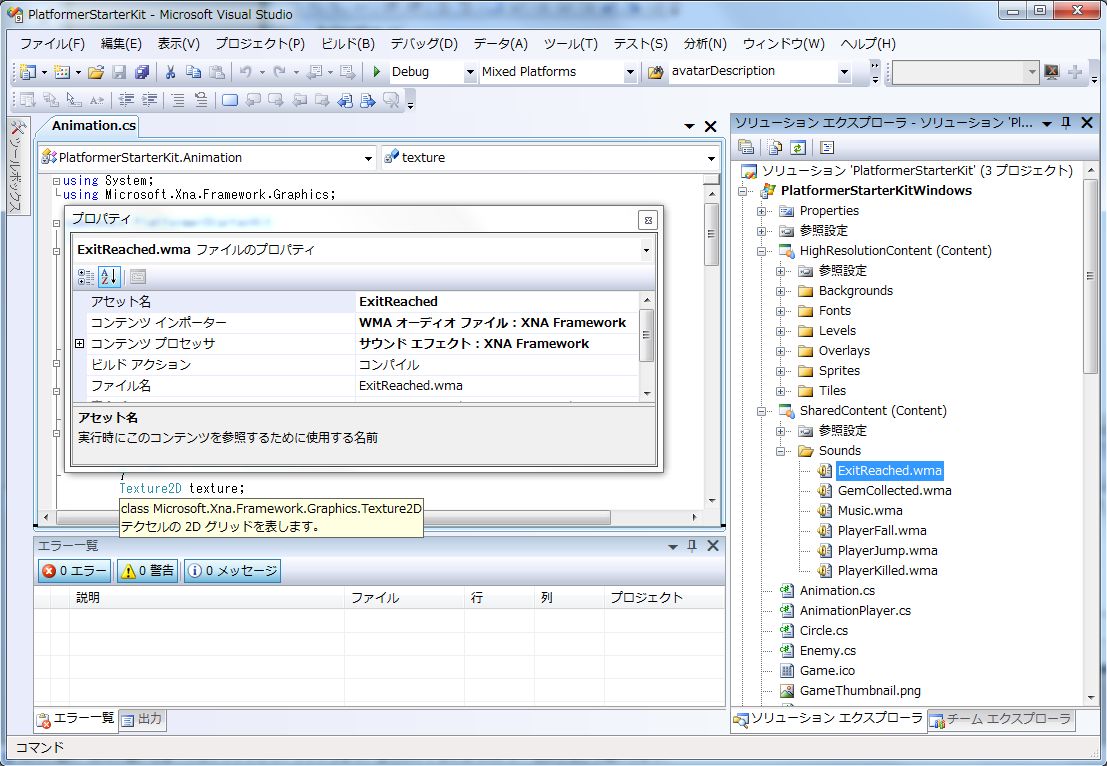Screen dimensions: 1107x766
Task: Expand the コンテンツ プロセッサ property row
Action: tap(80, 344)
